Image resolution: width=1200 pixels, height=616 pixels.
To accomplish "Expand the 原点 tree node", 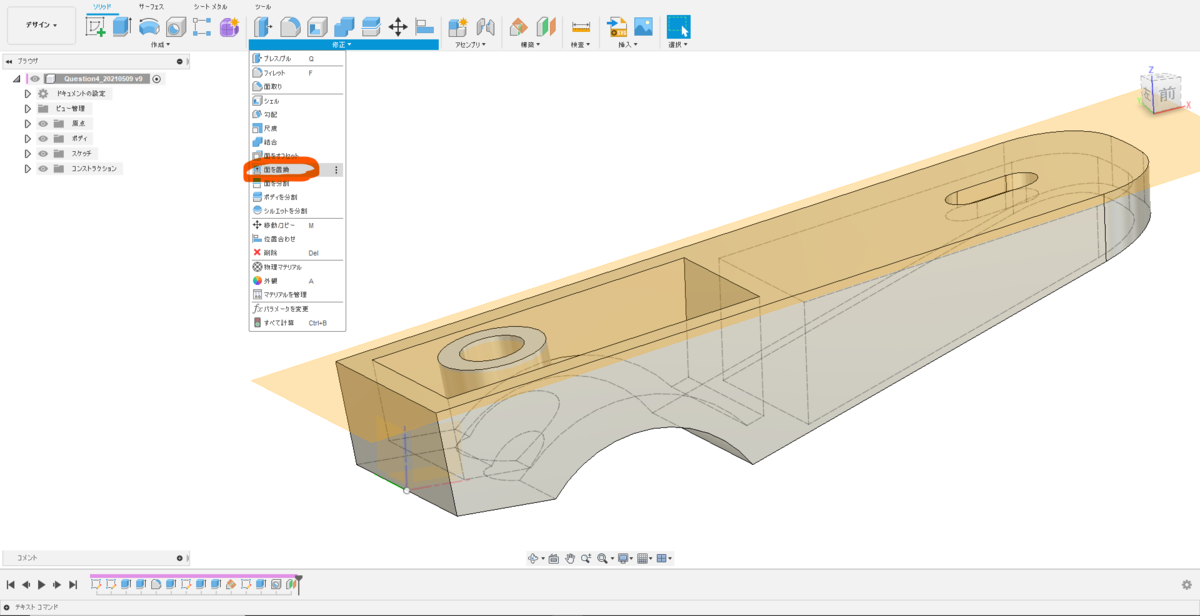I will pos(28,123).
